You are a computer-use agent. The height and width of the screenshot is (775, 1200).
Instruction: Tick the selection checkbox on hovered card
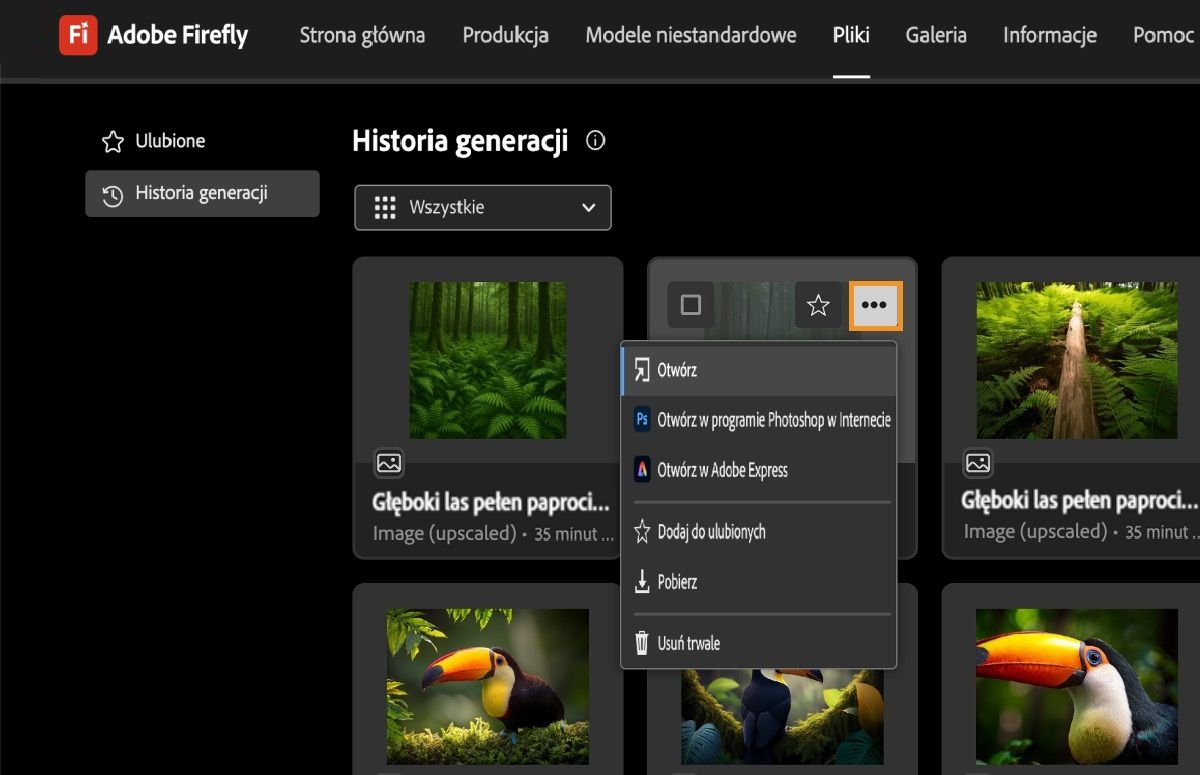[x=691, y=305]
